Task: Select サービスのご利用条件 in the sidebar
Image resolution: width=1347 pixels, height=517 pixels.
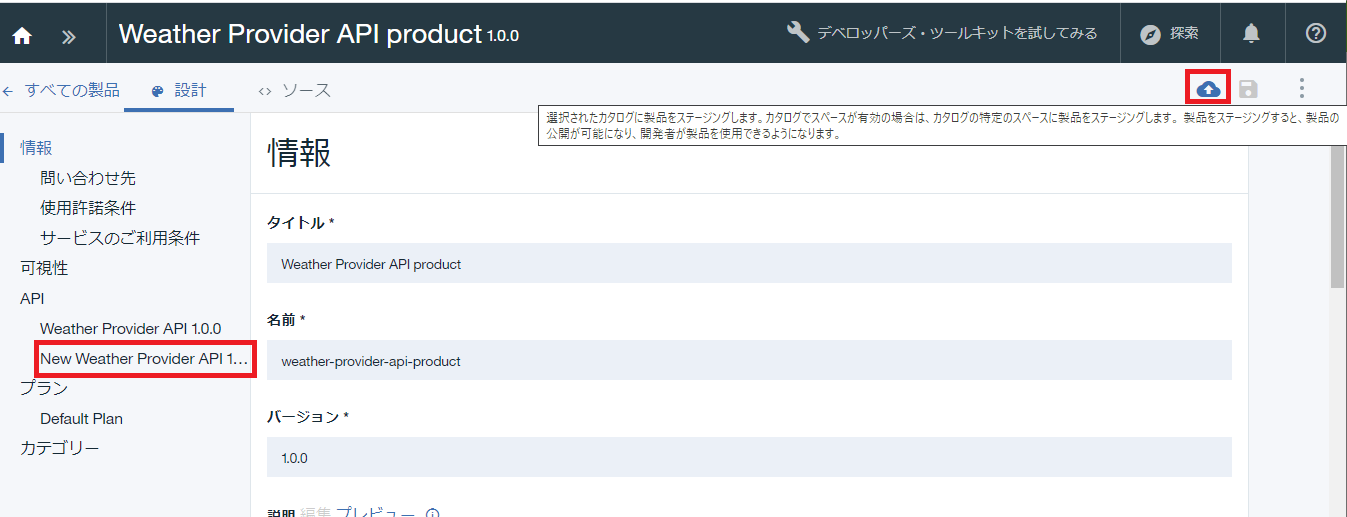Action: [x=120, y=238]
